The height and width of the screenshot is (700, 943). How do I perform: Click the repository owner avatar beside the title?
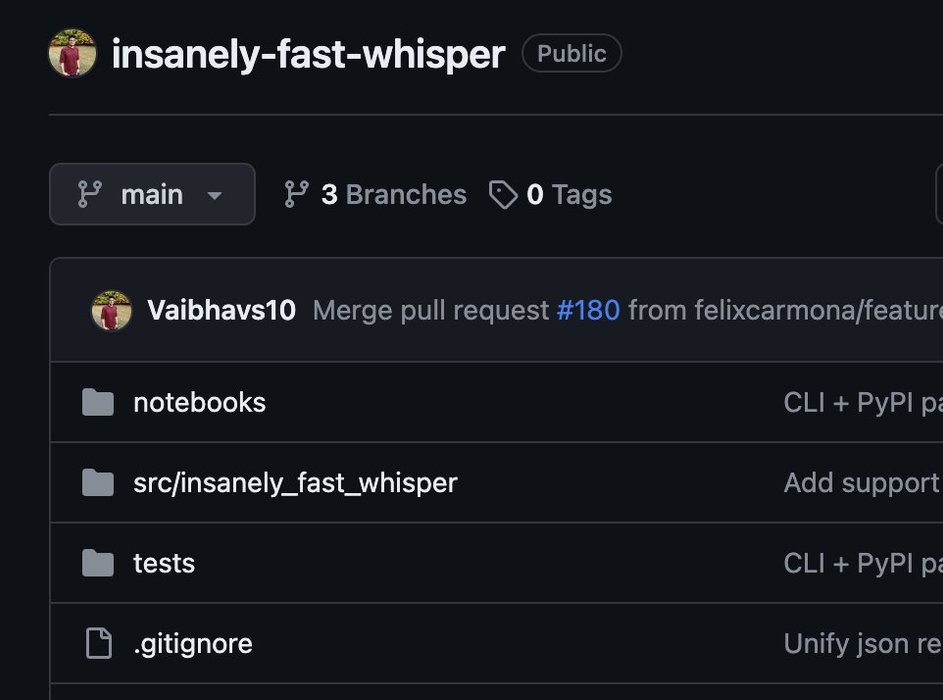point(72,53)
